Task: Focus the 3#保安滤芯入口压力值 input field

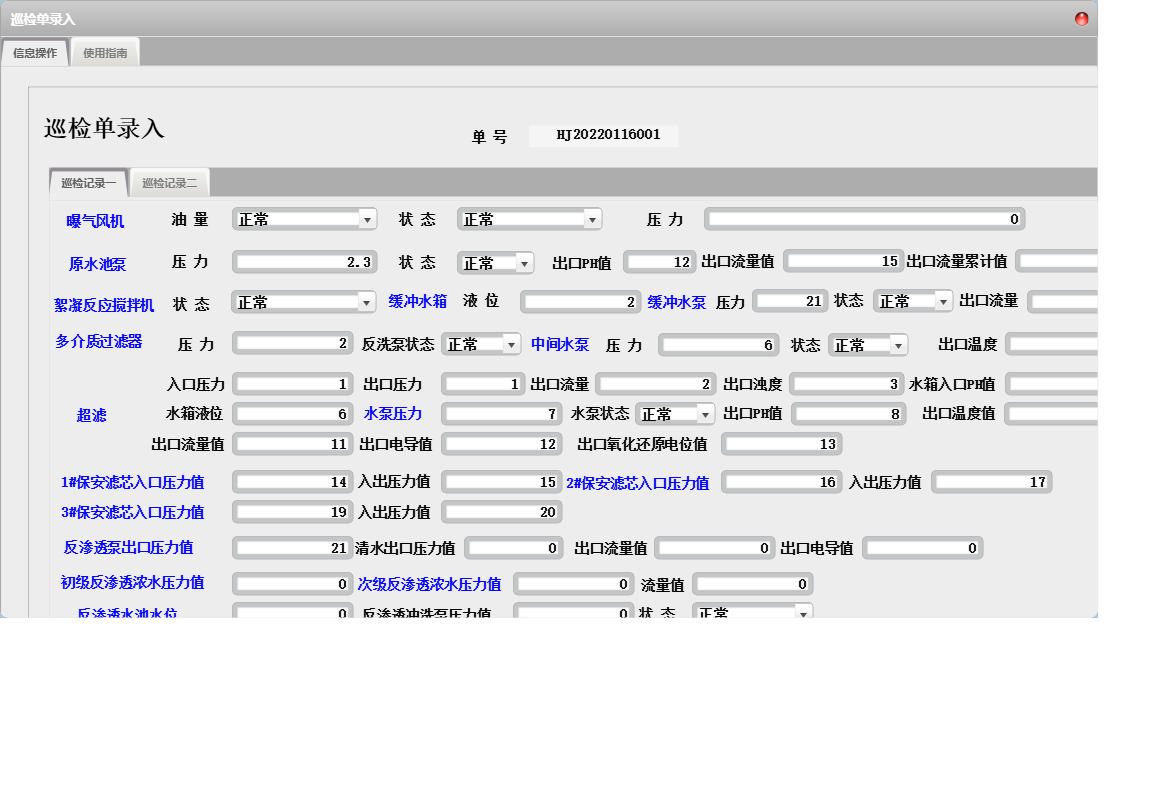Action: pos(292,512)
